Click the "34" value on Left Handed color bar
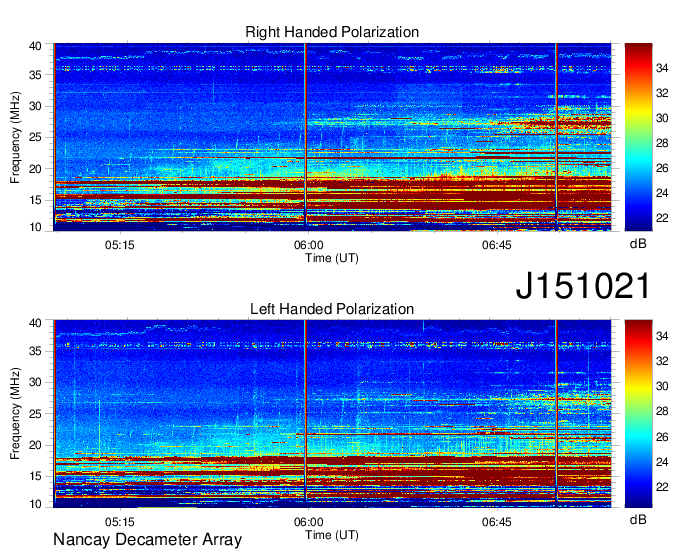This screenshot has height=552, width=680. 662,336
